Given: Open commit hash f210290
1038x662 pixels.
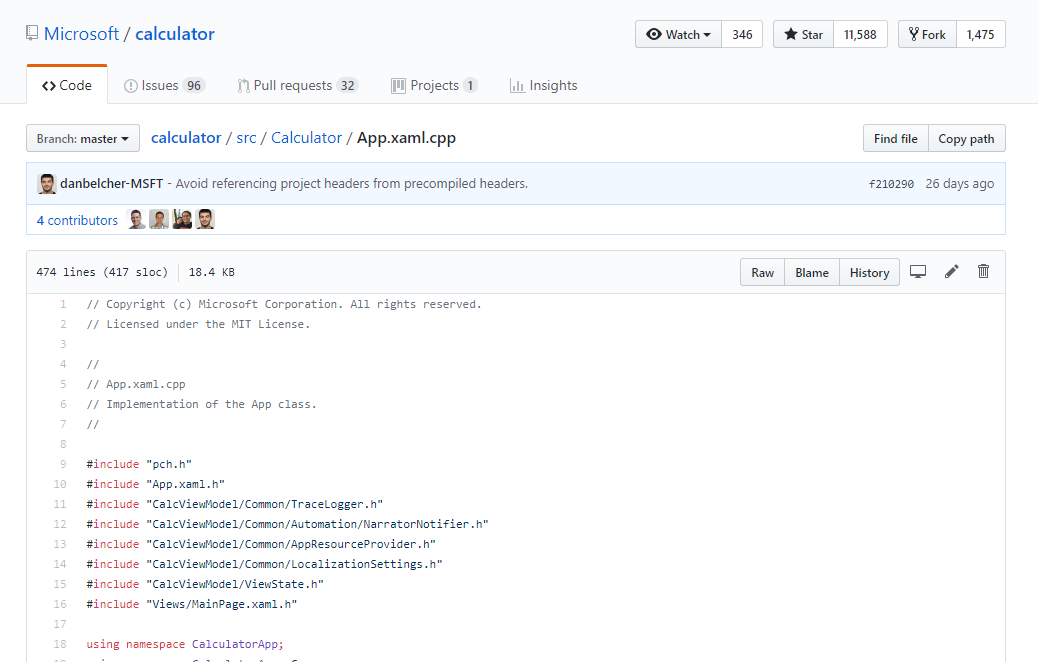Looking at the screenshot, I should [x=891, y=184].
